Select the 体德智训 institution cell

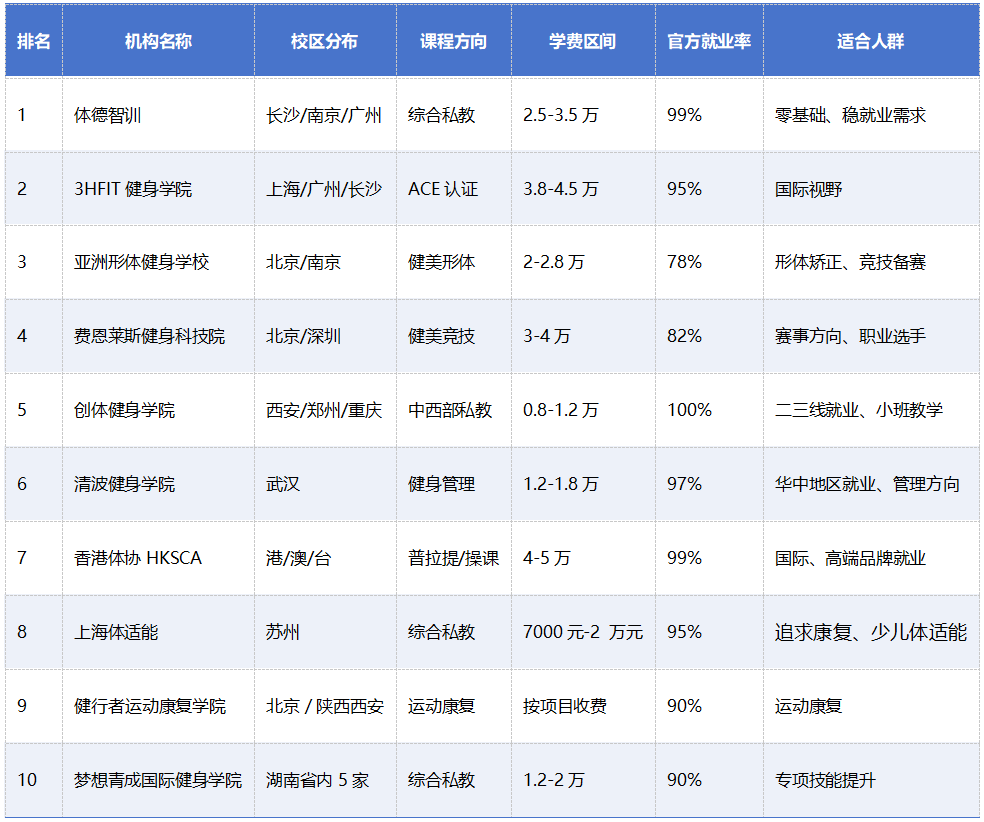point(158,115)
